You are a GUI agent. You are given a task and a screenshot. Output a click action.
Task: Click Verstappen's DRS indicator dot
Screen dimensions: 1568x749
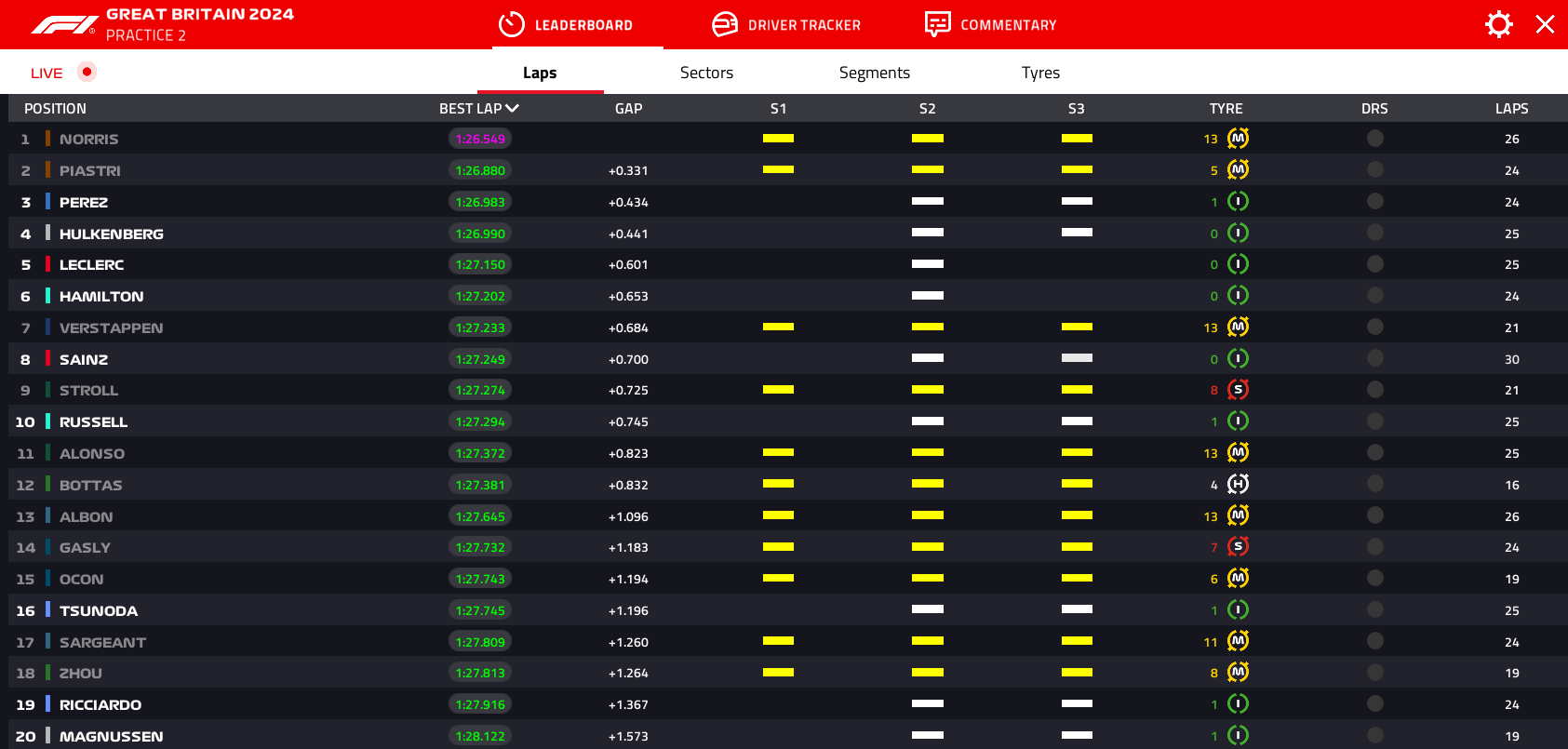point(1374,328)
